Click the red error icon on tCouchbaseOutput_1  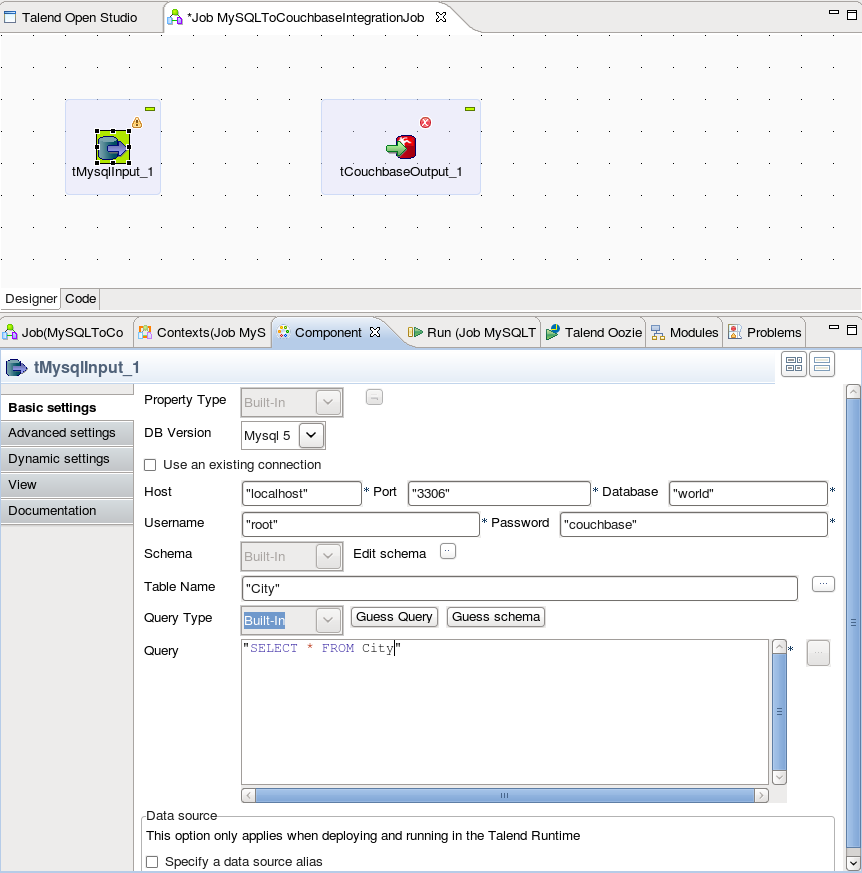click(425, 122)
